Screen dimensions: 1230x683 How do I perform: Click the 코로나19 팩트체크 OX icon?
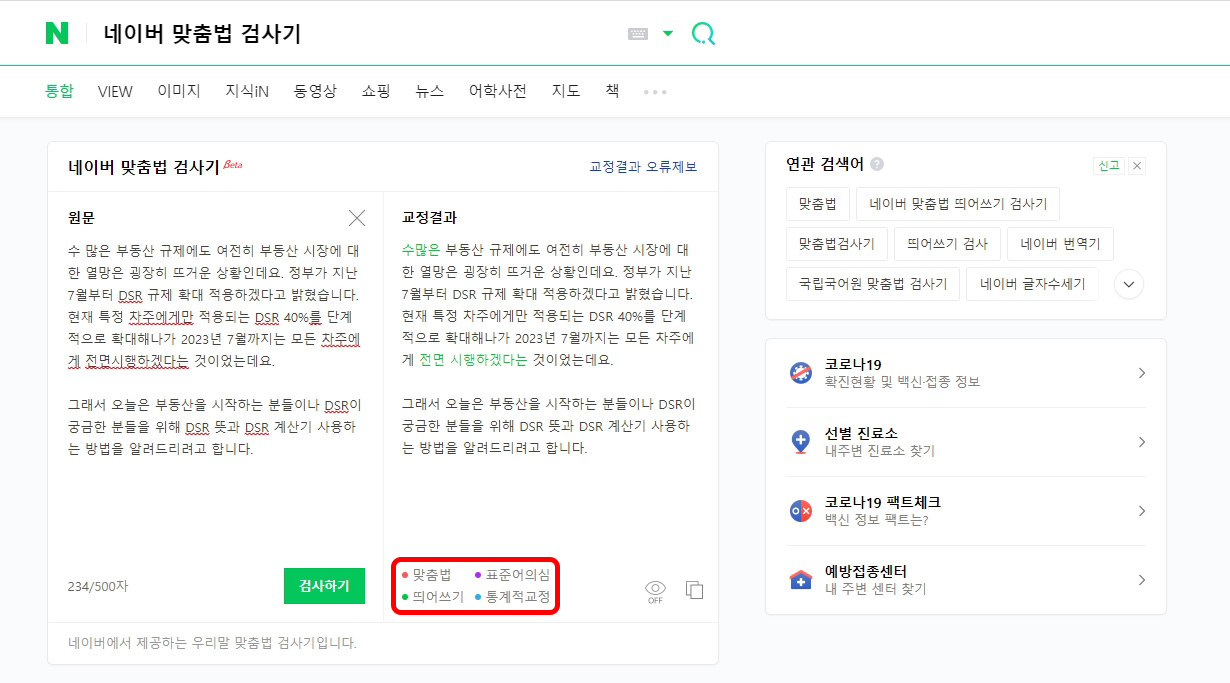tap(800, 511)
